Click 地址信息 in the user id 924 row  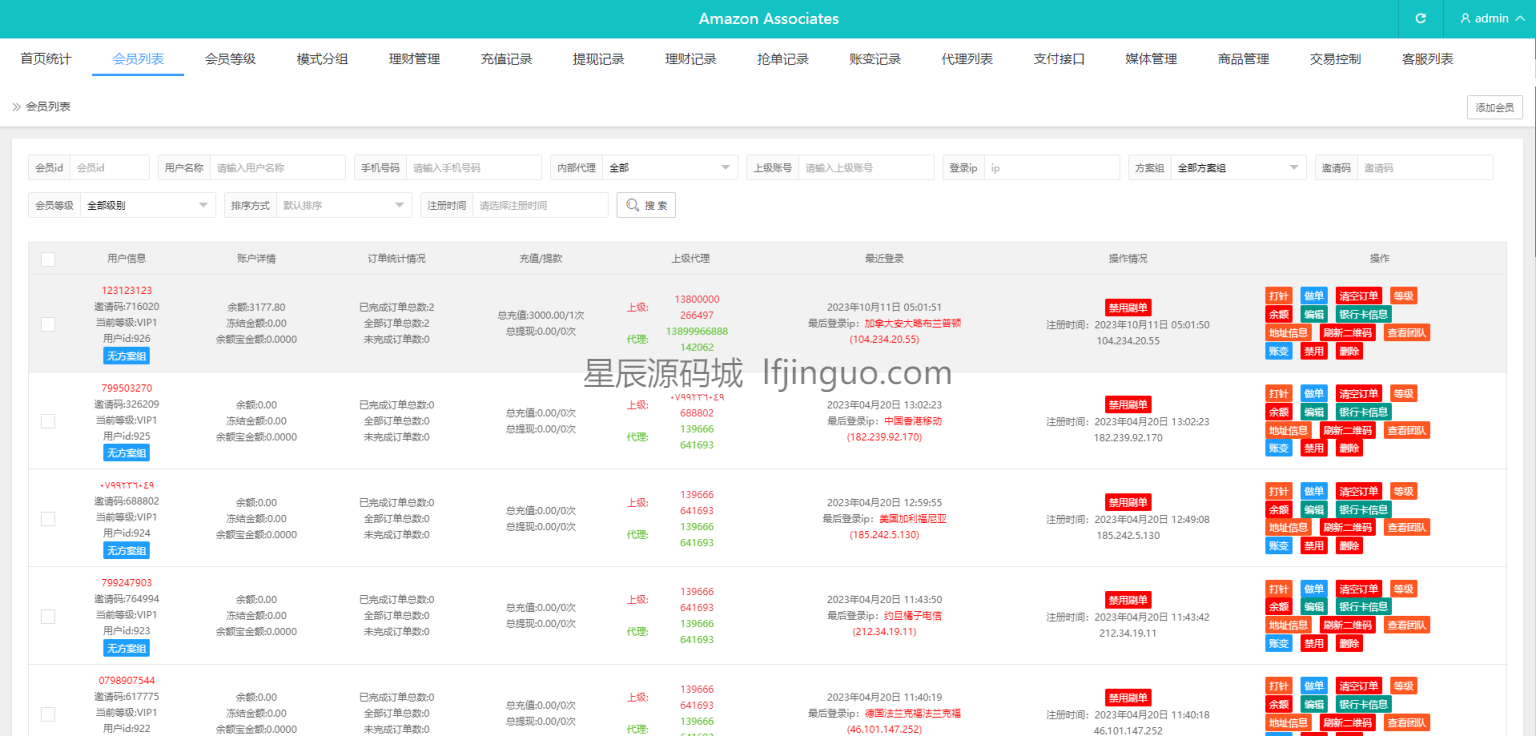coord(1288,528)
